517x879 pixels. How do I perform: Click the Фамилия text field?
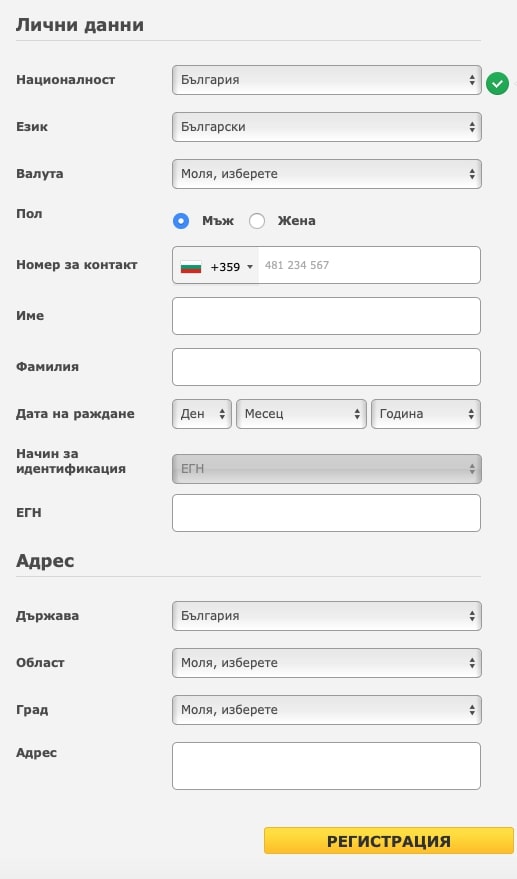pyautogui.click(x=326, y=367)
